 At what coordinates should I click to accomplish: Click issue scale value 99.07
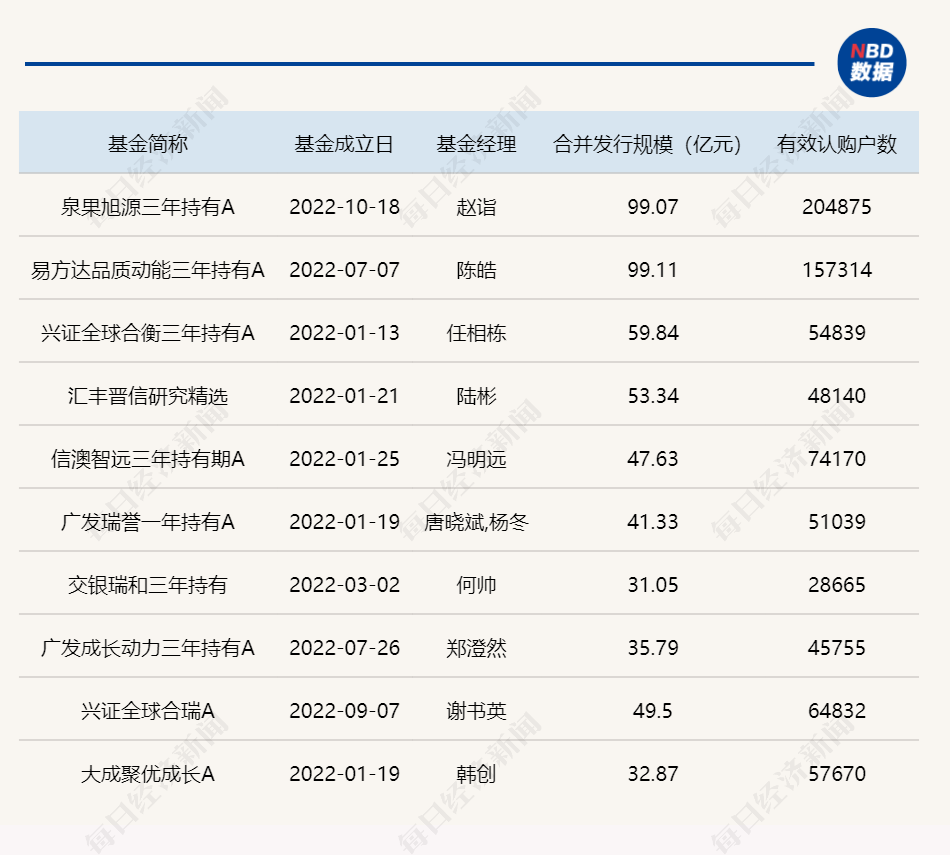[x=653, y=207]
